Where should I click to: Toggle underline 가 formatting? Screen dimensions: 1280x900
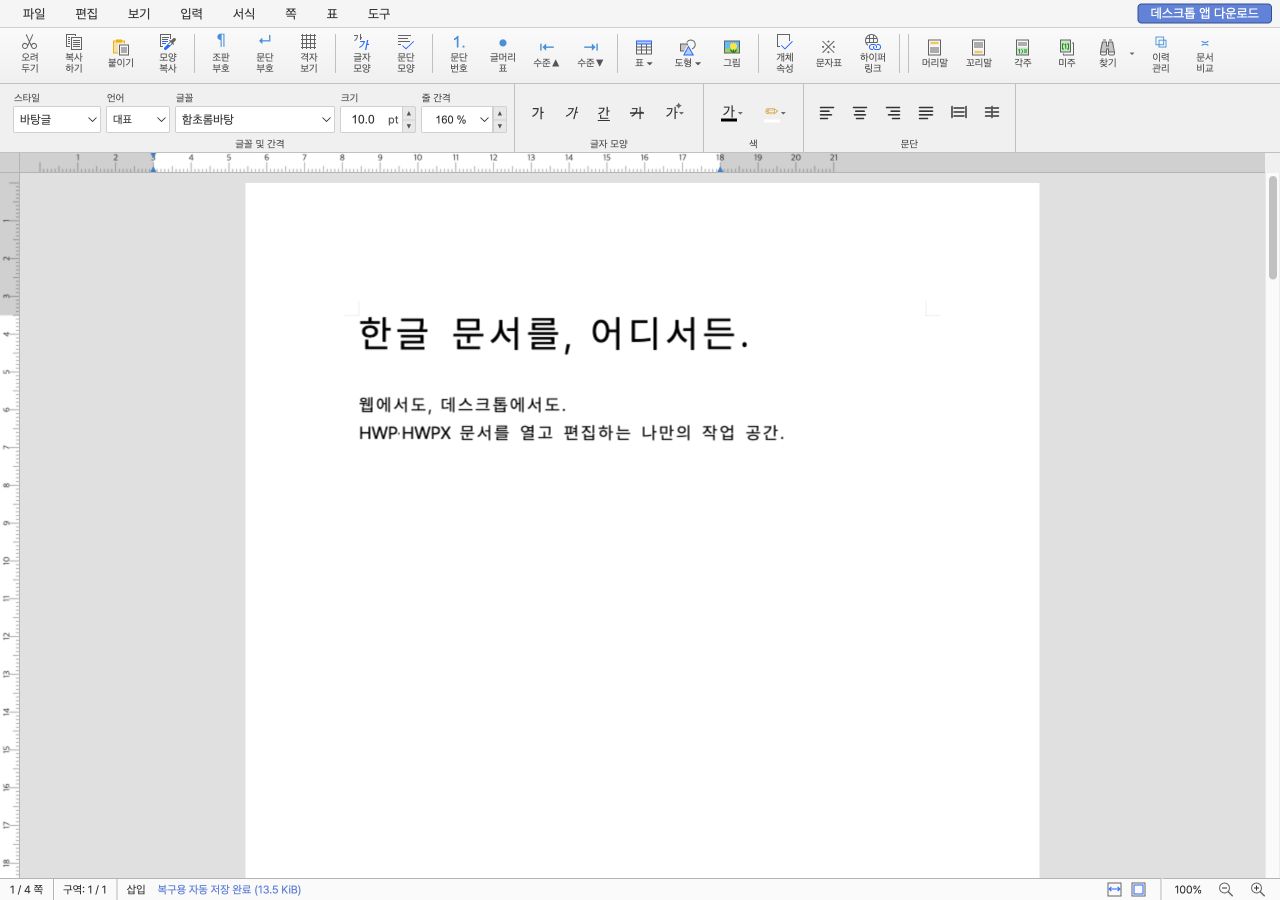pos(604,113)
